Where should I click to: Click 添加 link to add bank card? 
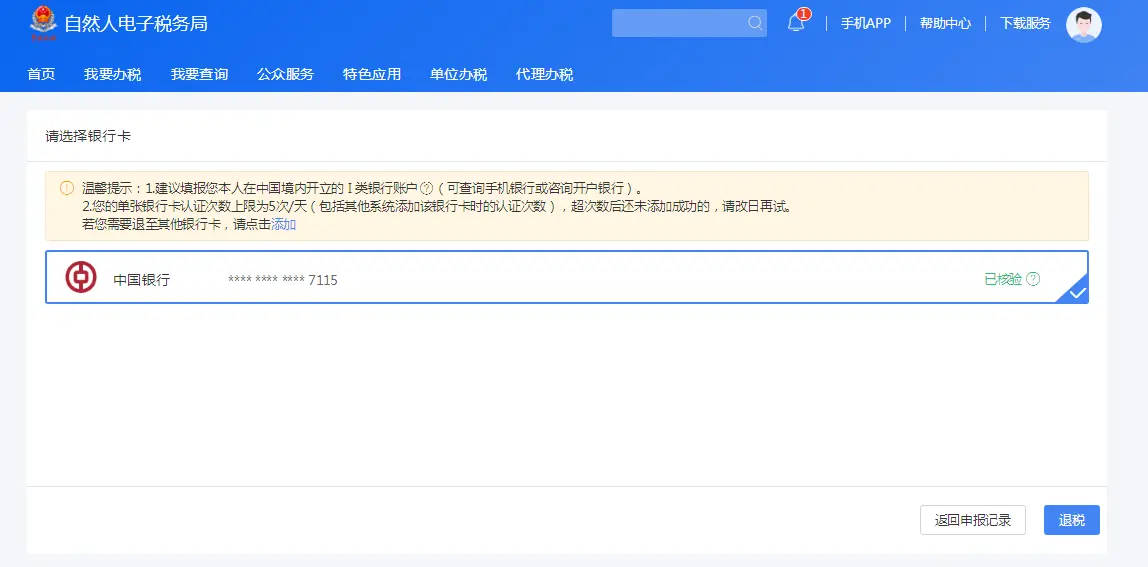click(283, 225)
